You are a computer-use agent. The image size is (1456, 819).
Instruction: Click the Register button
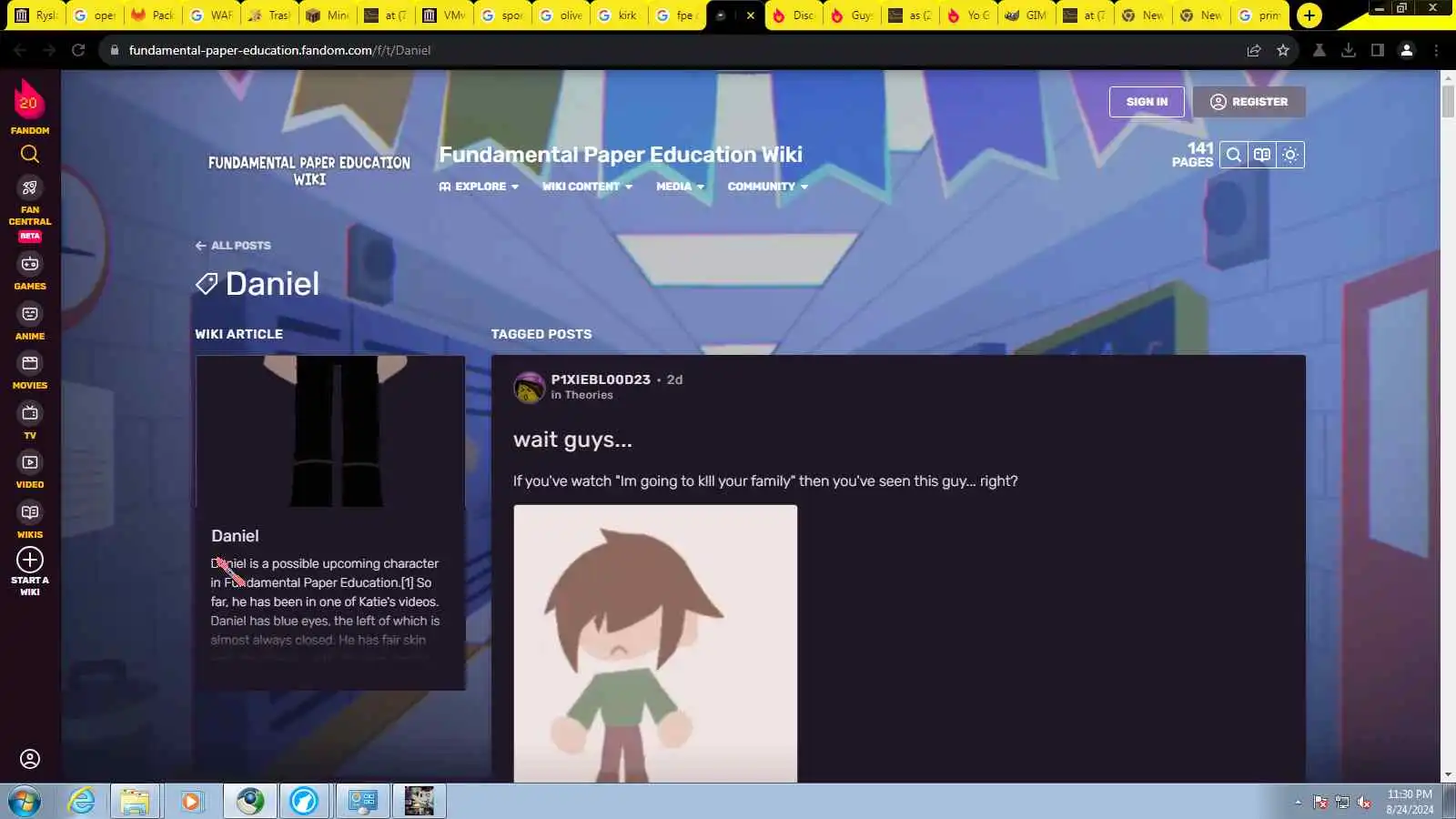click(x=1249, y=102)
